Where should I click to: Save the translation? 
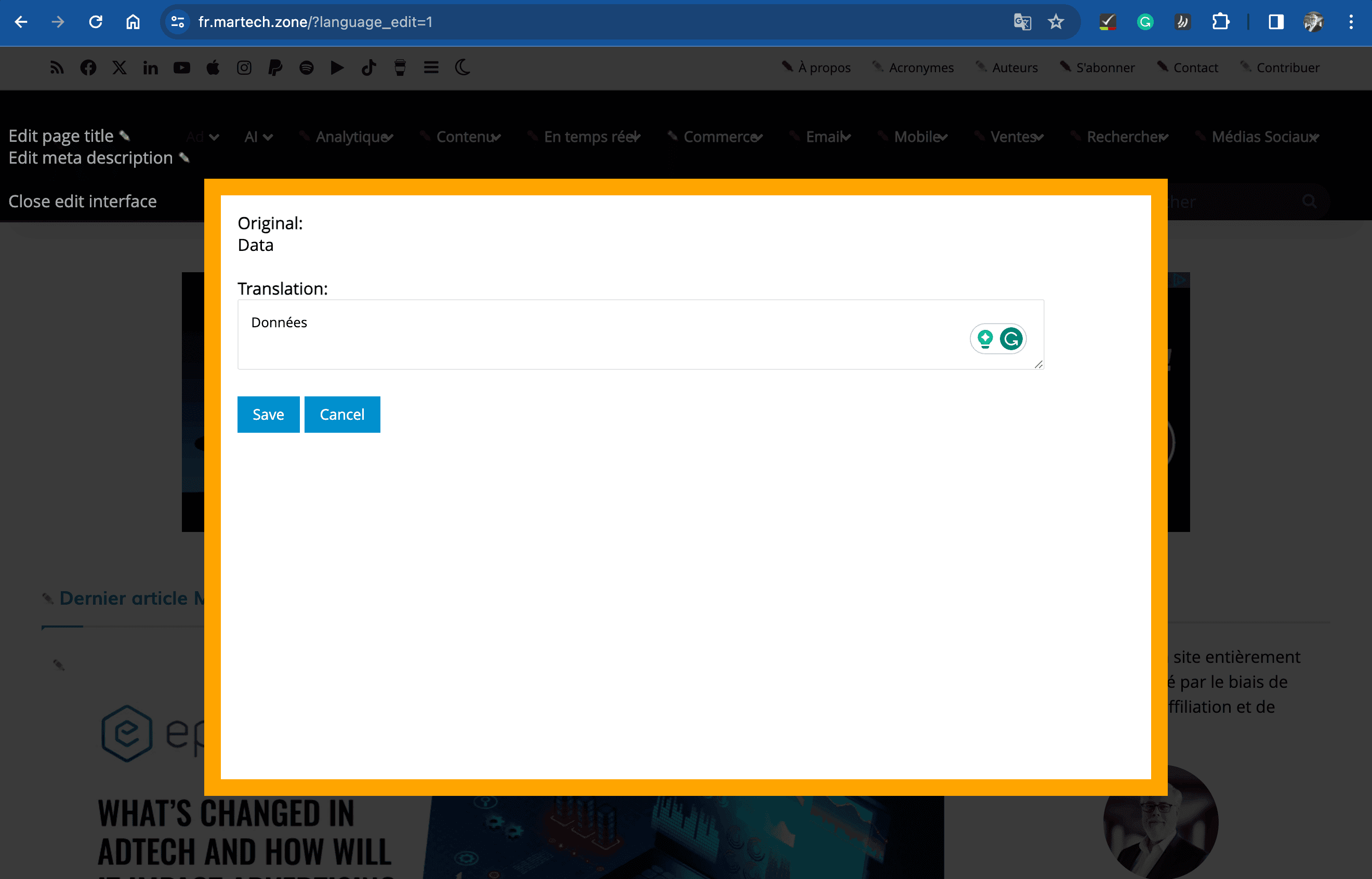(x=268, y=415)
